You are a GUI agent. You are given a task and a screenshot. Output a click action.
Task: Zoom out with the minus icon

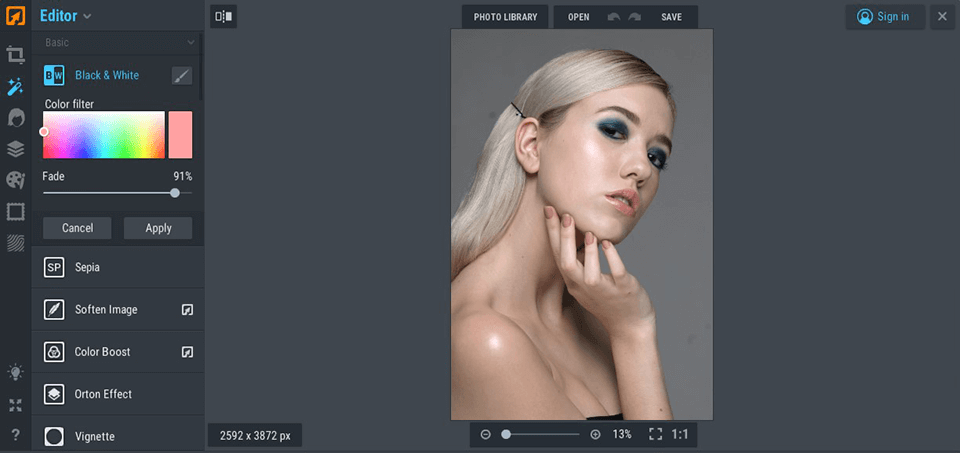(x=486, y=435)
